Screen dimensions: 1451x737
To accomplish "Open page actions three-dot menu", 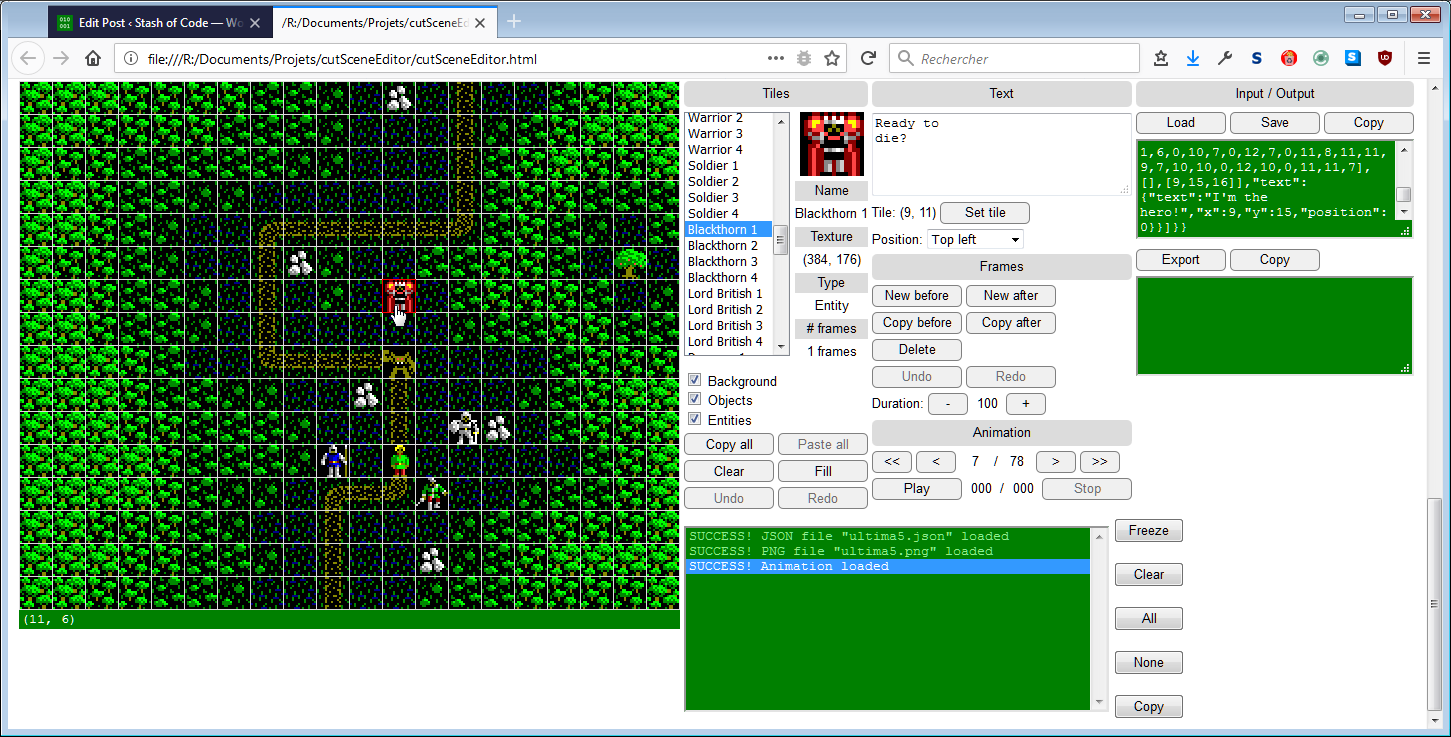I will point(776,59).
